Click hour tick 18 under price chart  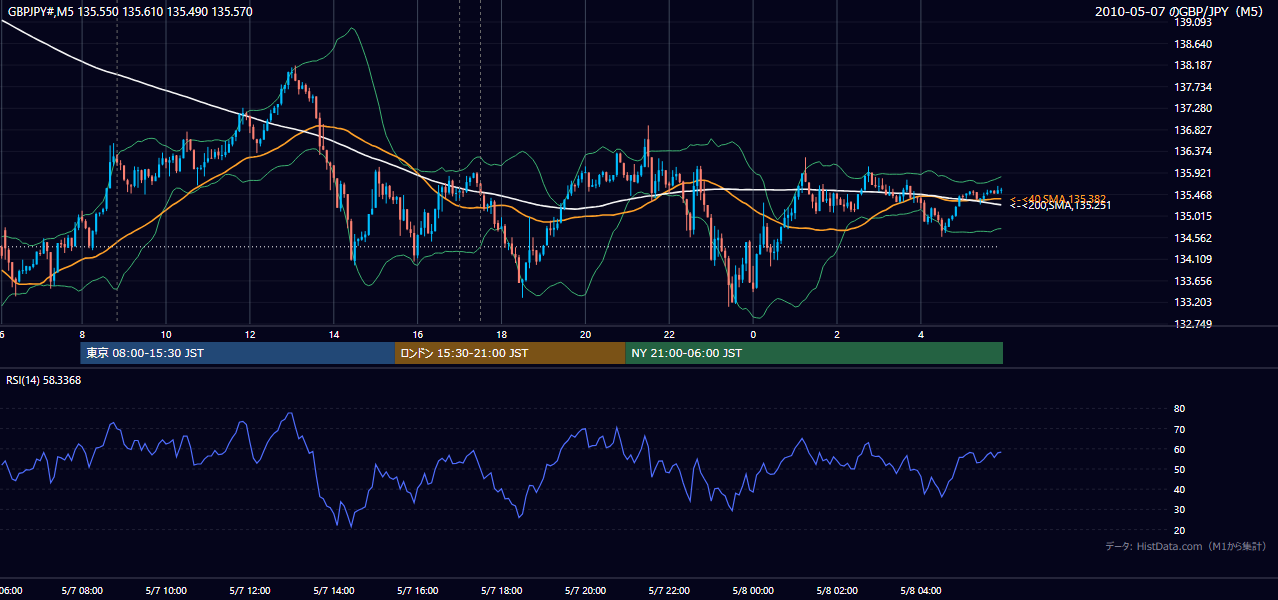tap(502, 334)
